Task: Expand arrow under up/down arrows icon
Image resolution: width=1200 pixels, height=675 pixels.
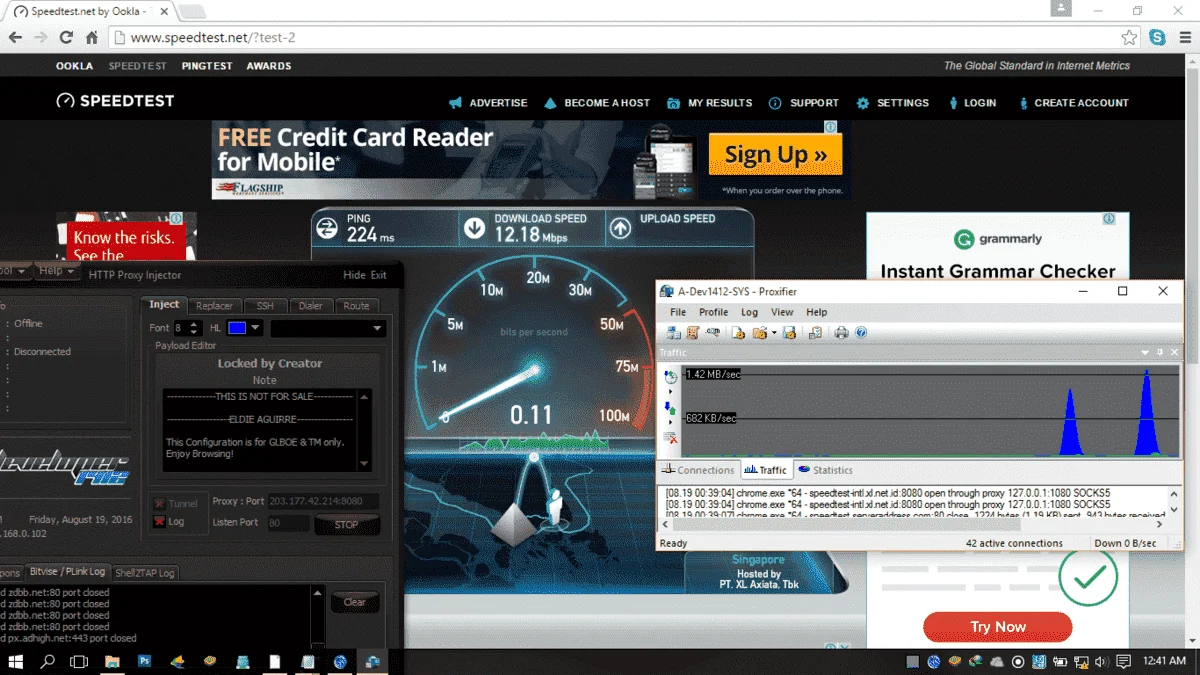Action: coord(671,420)
